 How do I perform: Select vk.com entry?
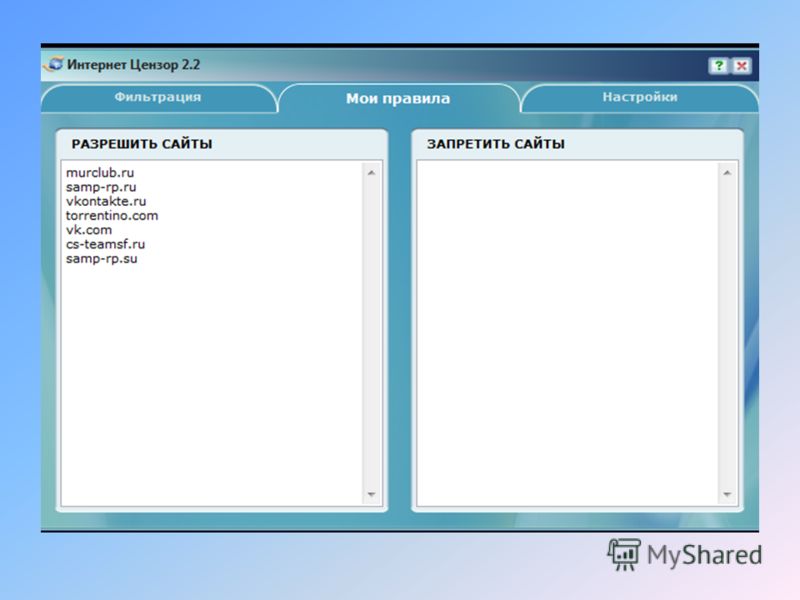(x=89, y=230)
